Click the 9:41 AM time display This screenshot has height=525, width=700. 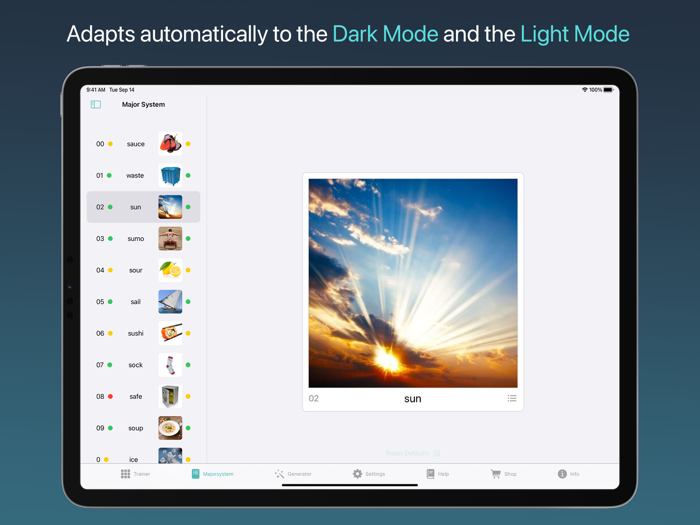96,90
